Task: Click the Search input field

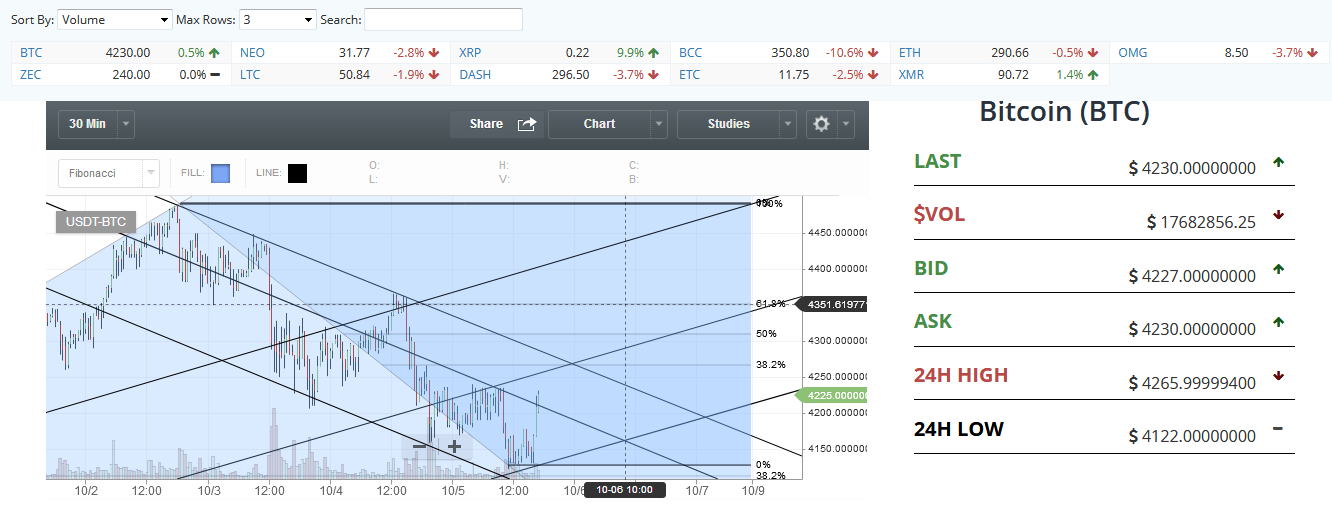Action: click(443, 19)
